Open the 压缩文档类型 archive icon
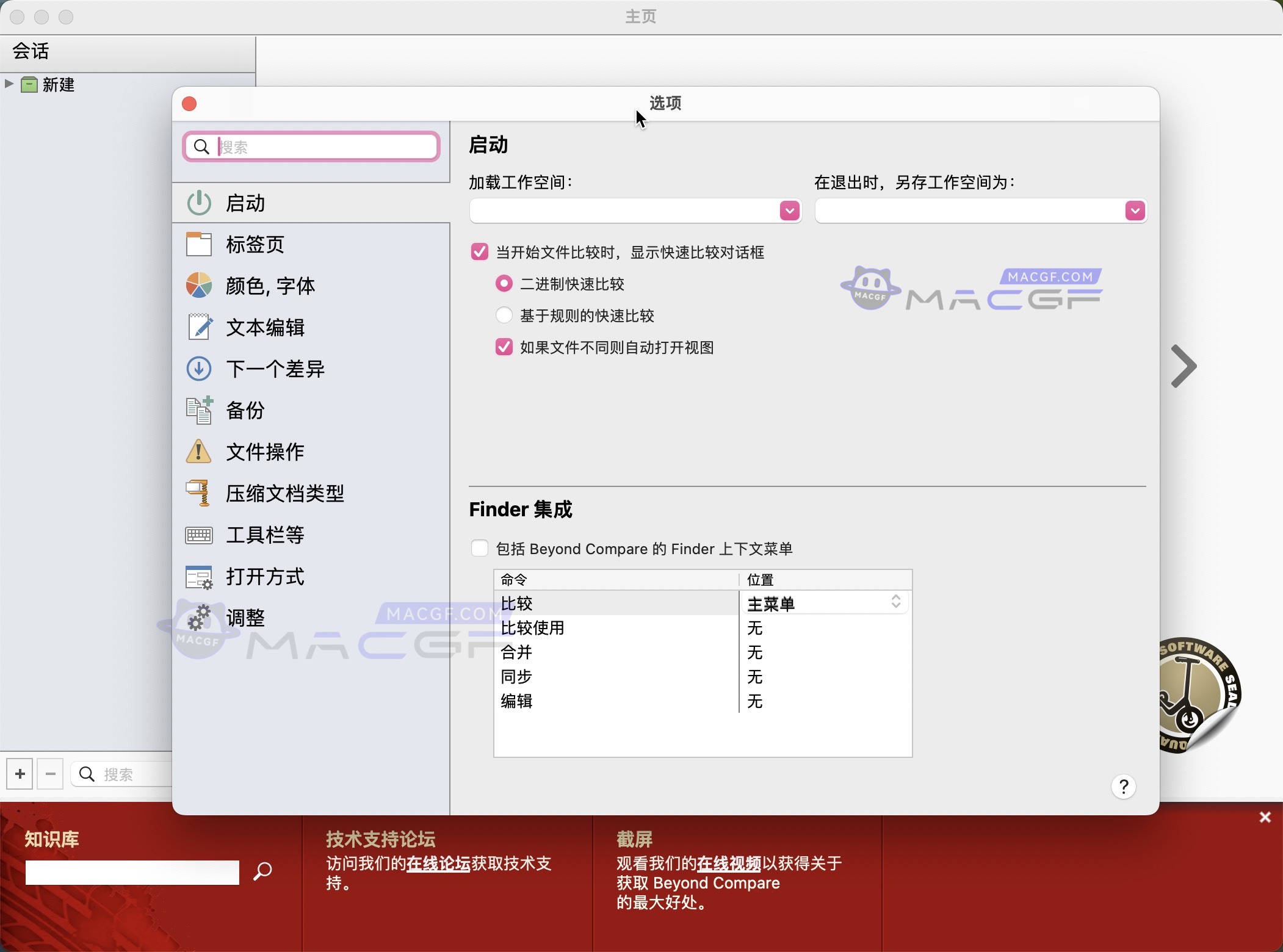The width and height of the screenshot is (1283, 952). pyautogui.click(x=198, y=493)
